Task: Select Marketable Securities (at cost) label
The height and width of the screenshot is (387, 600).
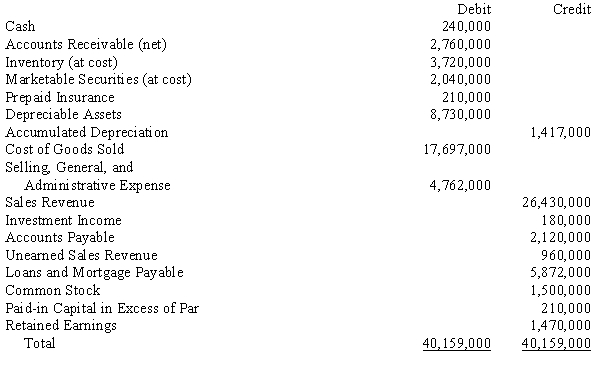Action: tap(98, 79)
